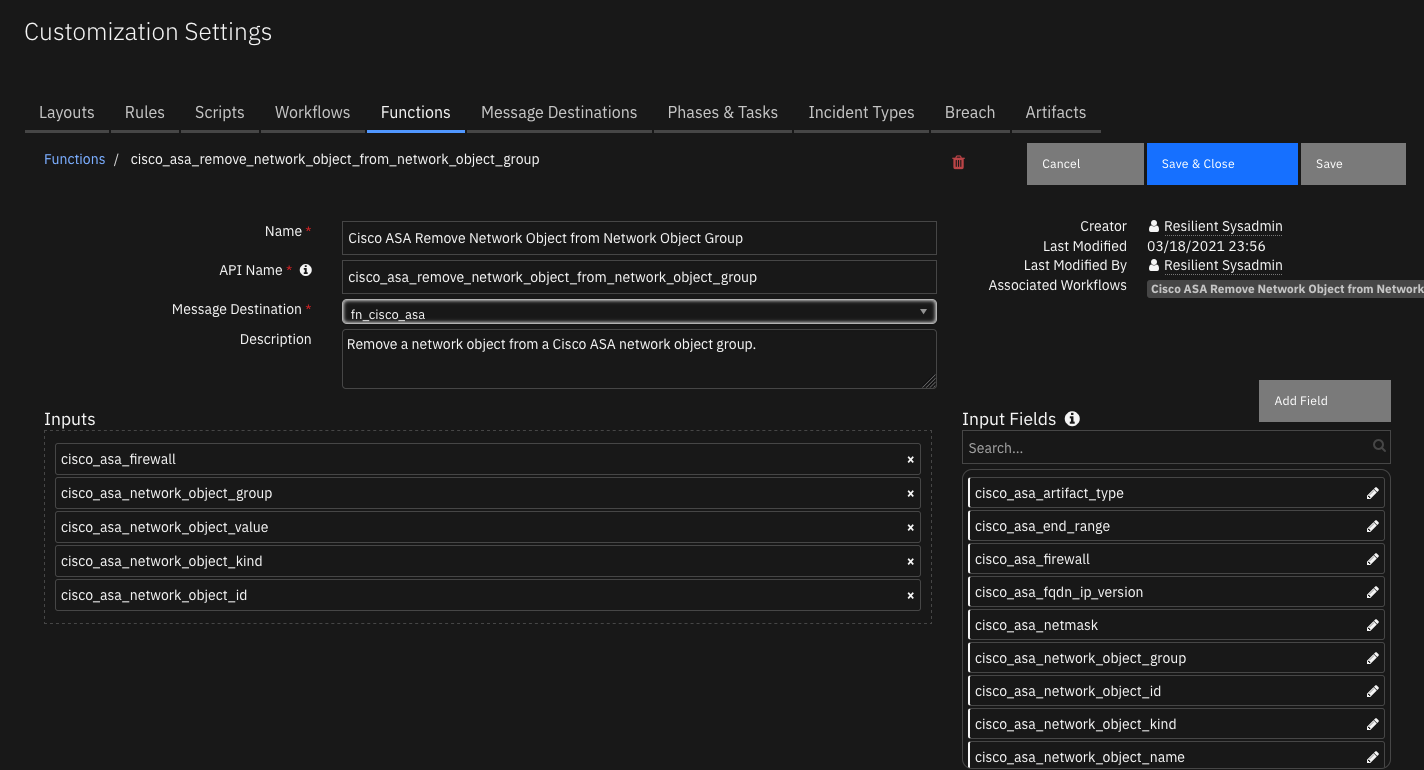Open Phases & Tasks tab
Viewport: 1424px width, 770px height.
723,112
